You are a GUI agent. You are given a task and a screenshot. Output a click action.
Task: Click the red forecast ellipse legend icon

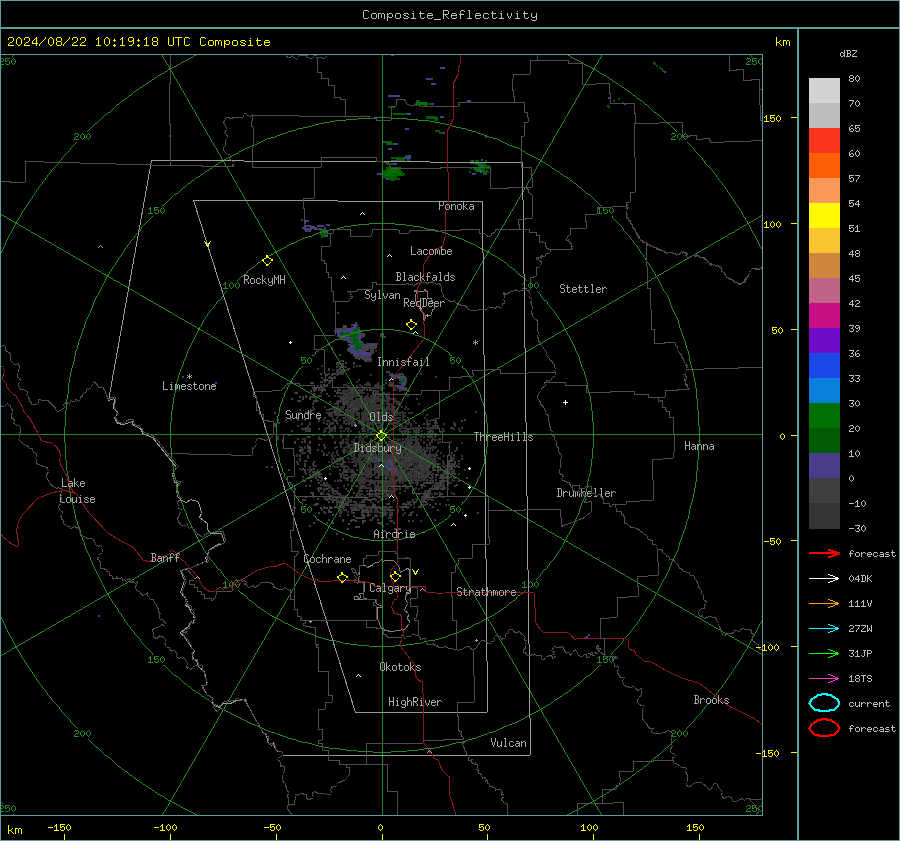coord(824,727)
